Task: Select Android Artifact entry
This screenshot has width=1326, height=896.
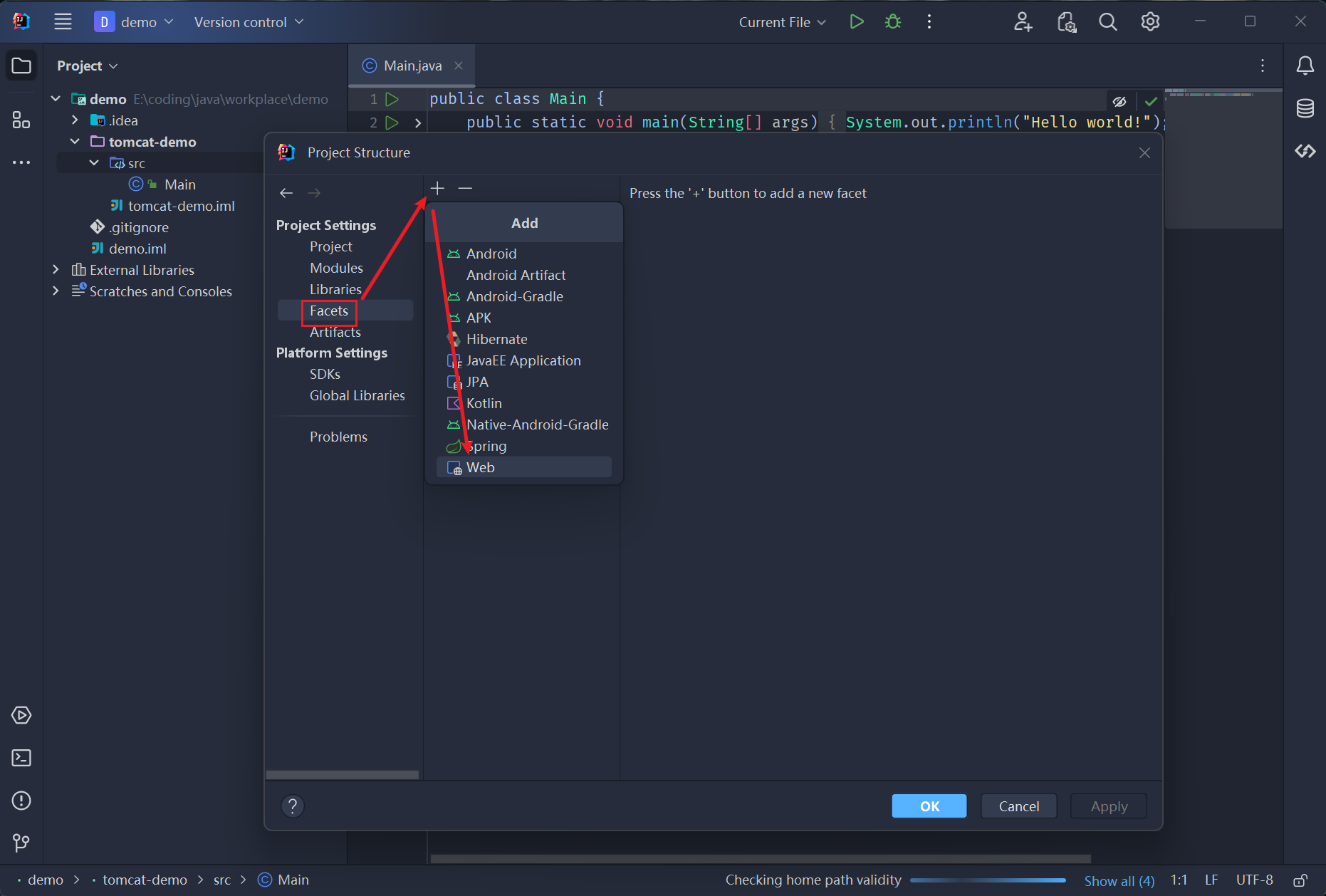Action: tap(524, 275)
